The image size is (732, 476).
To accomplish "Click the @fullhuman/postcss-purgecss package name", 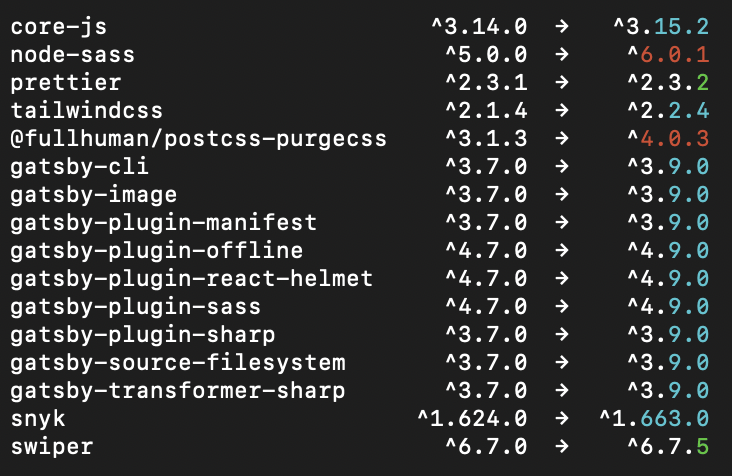I will pos(199,137).
